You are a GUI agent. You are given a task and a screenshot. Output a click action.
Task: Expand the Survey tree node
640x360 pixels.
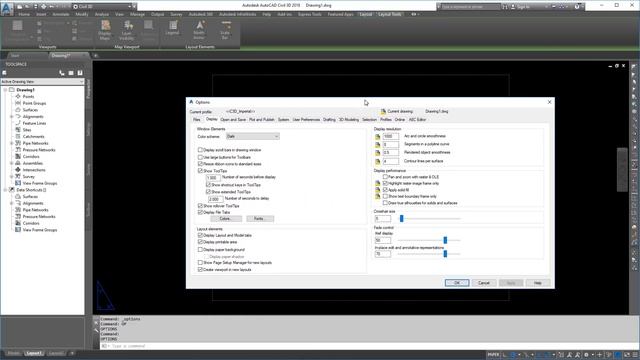11,176
